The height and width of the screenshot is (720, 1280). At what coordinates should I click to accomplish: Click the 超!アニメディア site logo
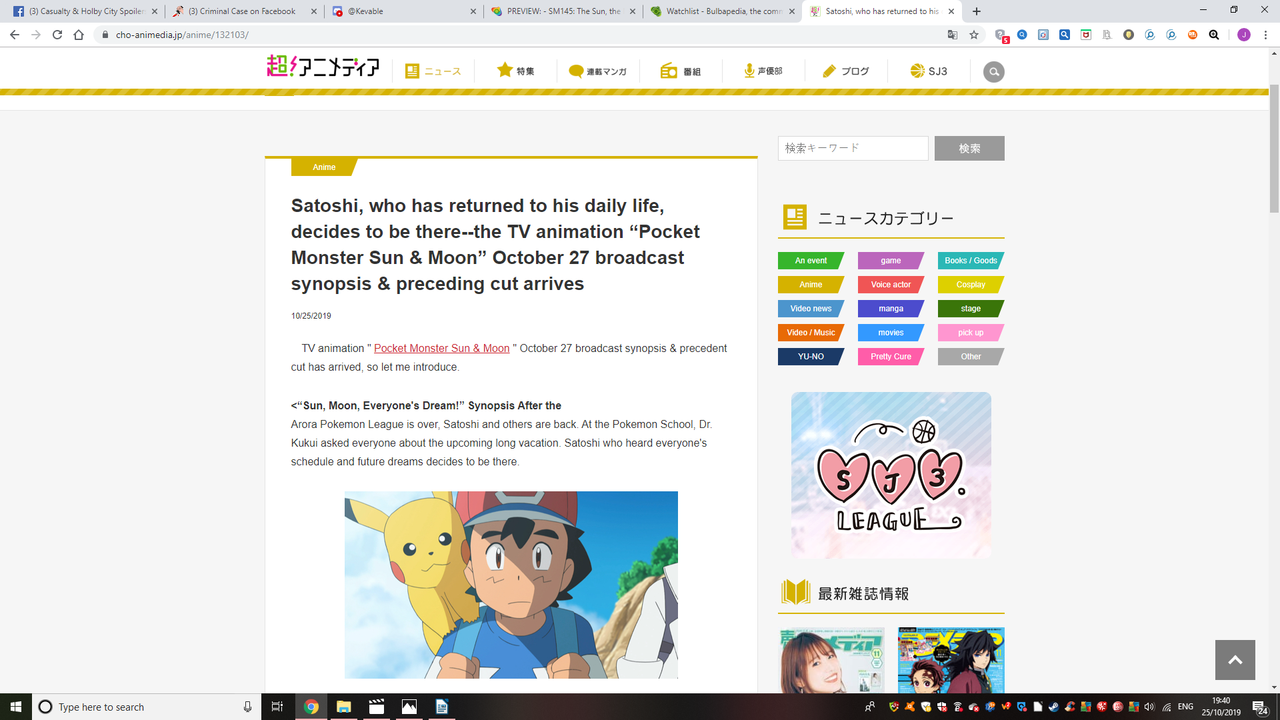click(323, 68)
